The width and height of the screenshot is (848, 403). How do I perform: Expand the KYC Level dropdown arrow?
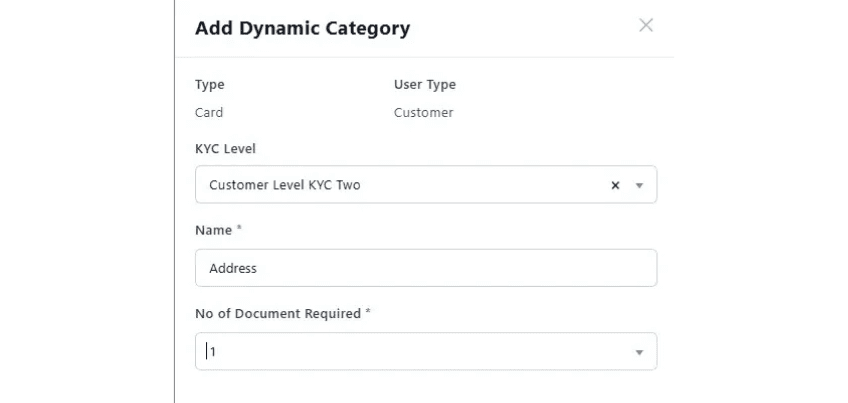pyautogui.click(x=639, y=186)
